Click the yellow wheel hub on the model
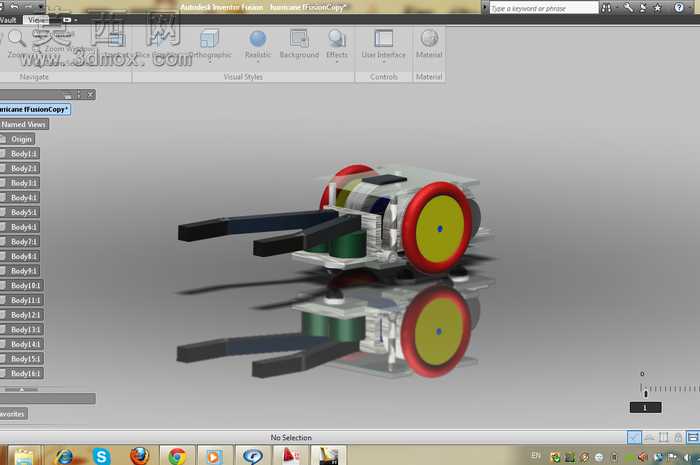This screenshot has height=465, width=700. (440, 228)
